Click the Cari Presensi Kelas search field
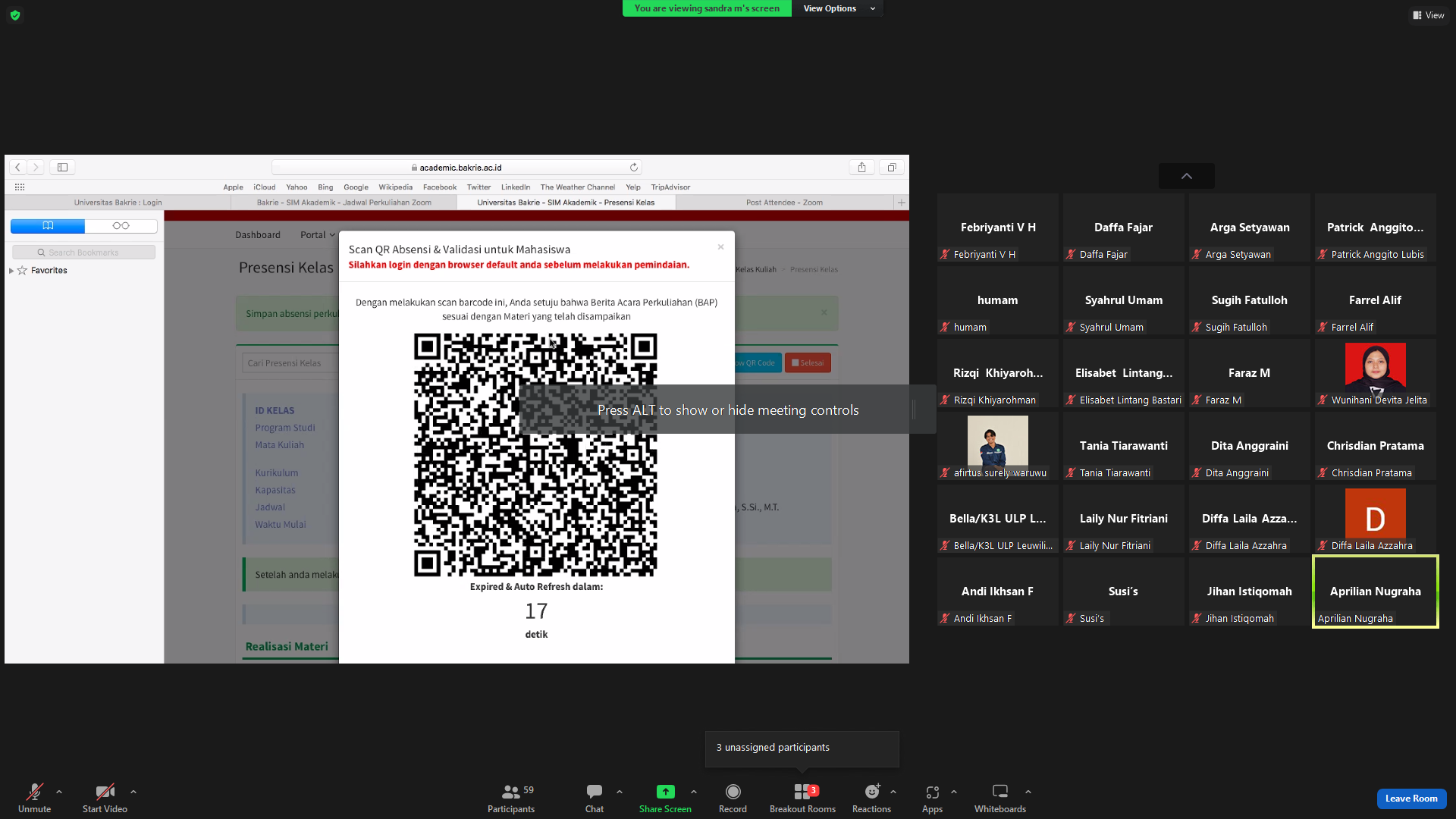 point(290,363)
